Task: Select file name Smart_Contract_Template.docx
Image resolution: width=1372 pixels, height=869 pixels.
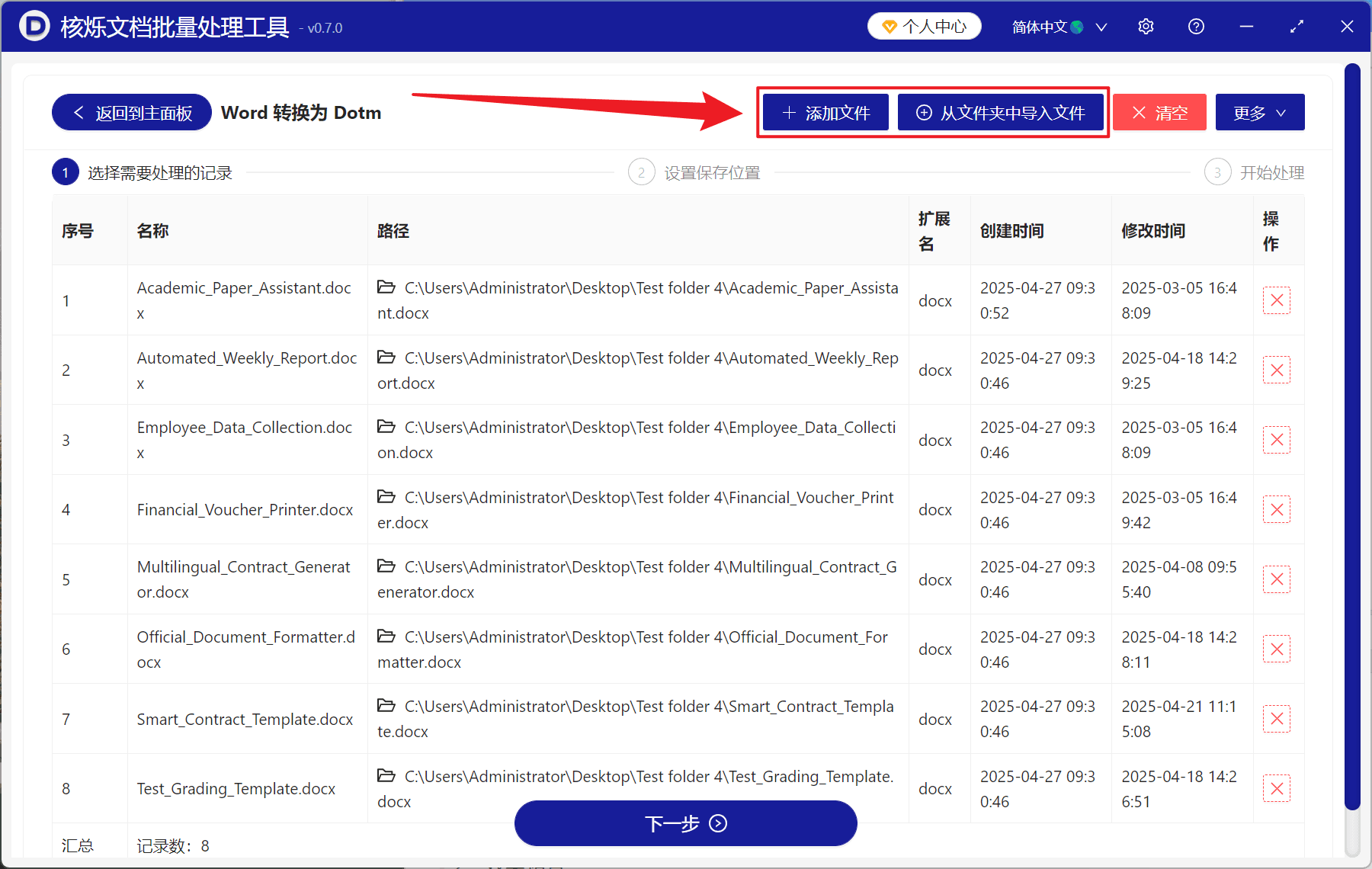Action: pyautogui.click(x=245, y=719)
